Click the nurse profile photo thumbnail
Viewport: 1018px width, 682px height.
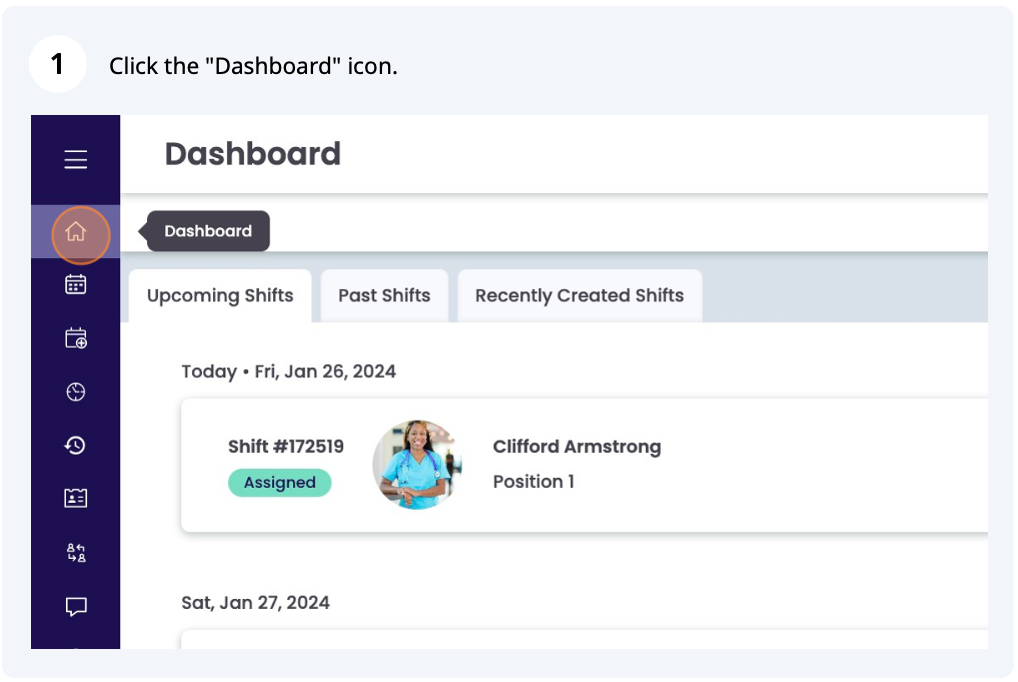click(417, 465)
